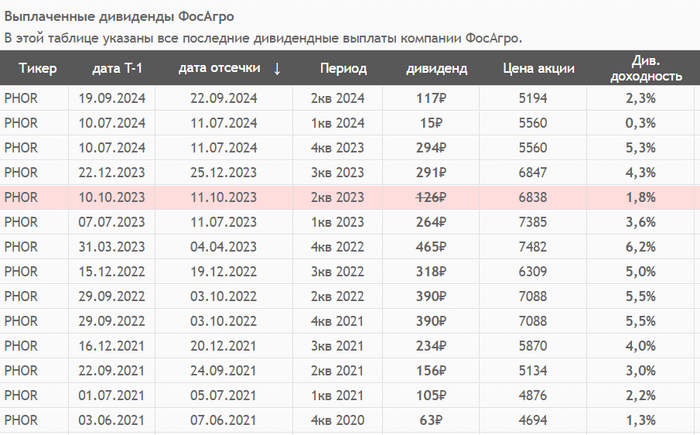The image size is (700, 435).
Task: Click yield value 1,8%
Action: (641, 197)
